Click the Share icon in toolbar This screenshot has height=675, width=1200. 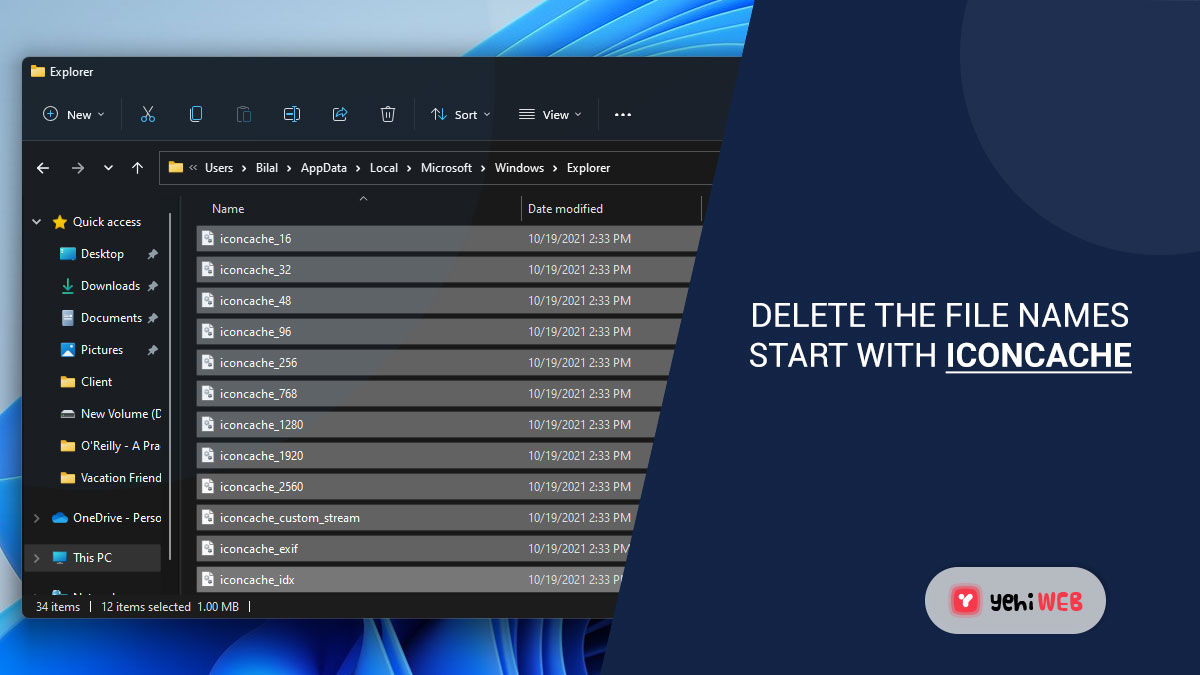point(340,115)
